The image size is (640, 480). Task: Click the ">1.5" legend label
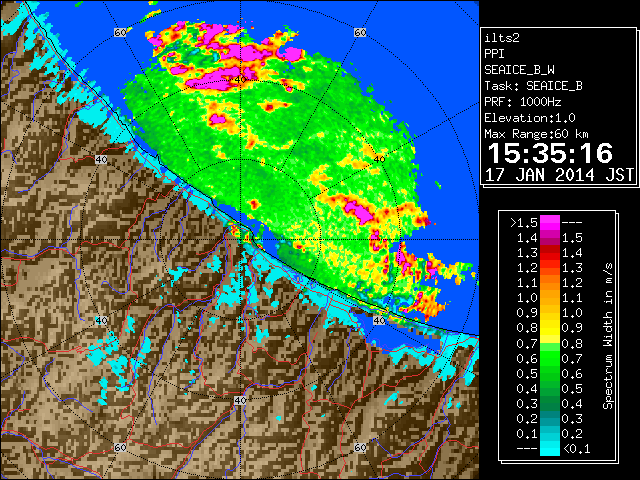523,223
